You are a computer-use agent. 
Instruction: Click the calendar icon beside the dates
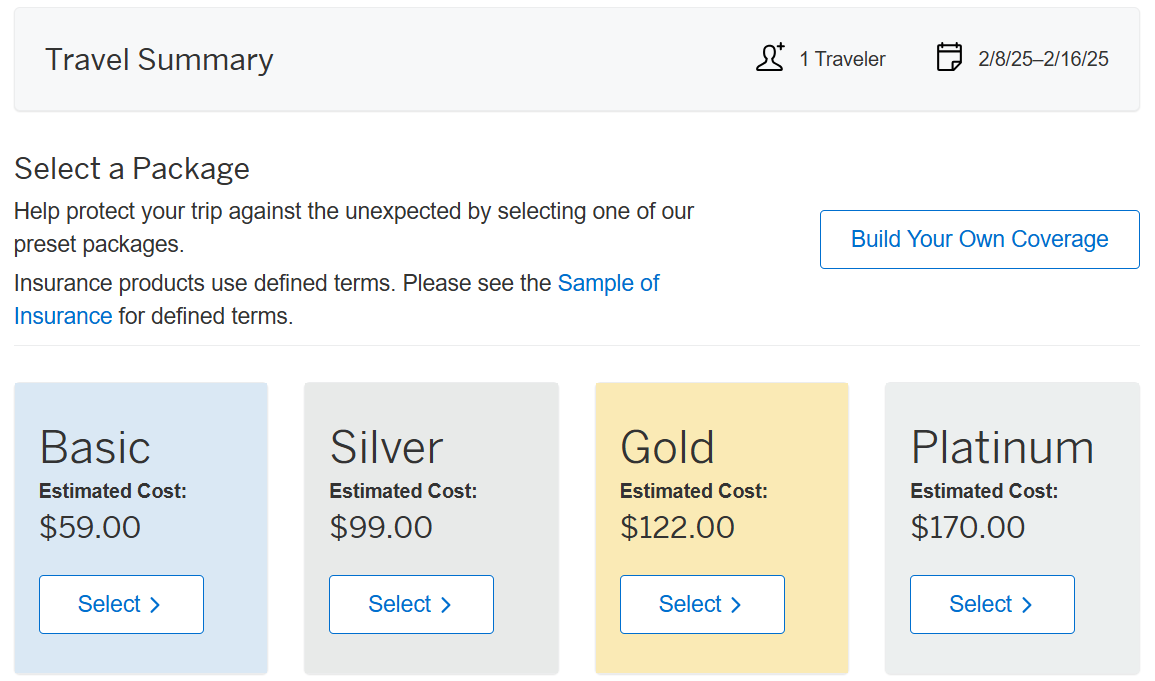tap(948, 58)
